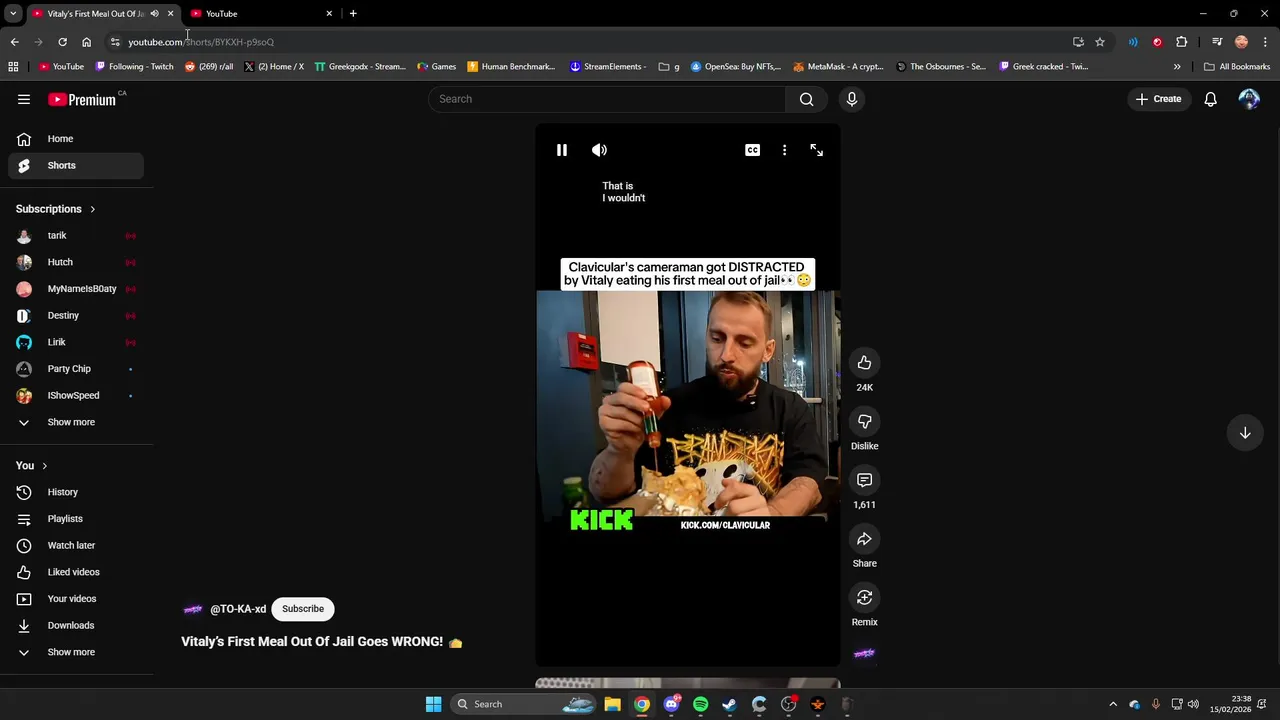Click the browser home button
The height and width of the screenshot is (720, 1280).
86,42
